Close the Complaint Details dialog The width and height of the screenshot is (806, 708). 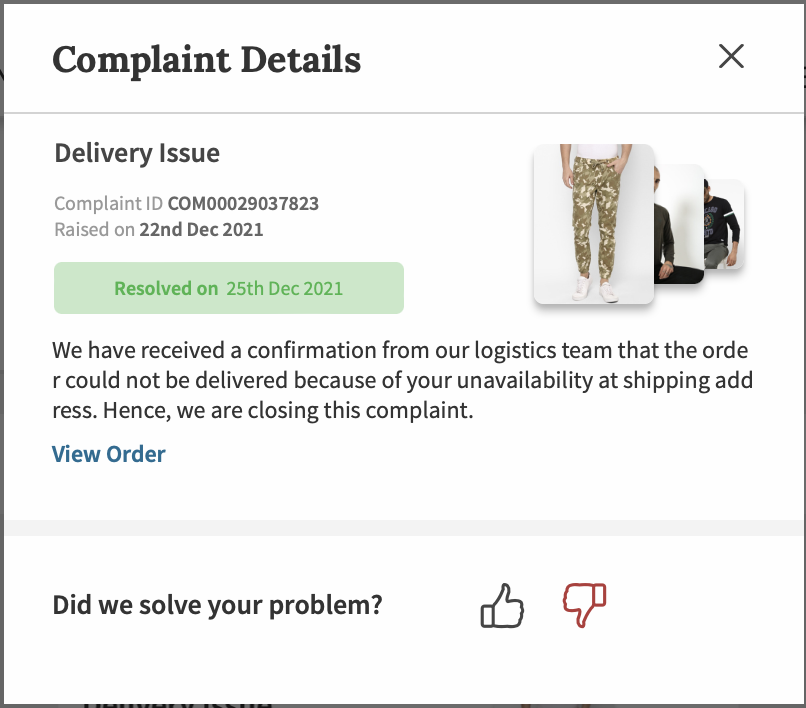click(731, 57)
